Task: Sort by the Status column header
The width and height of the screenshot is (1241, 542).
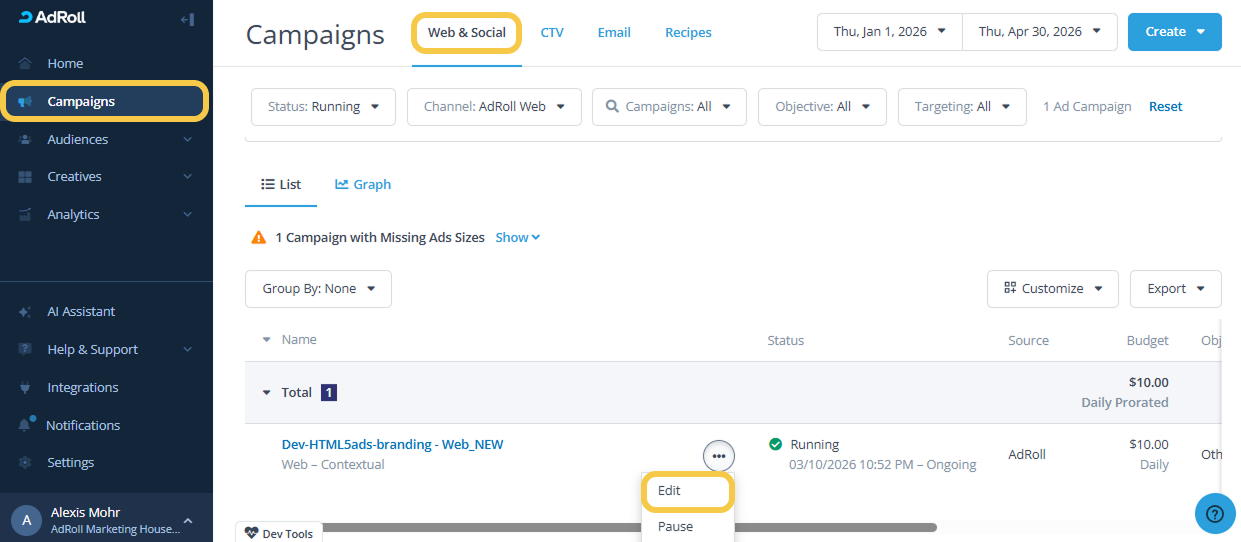Action: [x=785, y=341]
